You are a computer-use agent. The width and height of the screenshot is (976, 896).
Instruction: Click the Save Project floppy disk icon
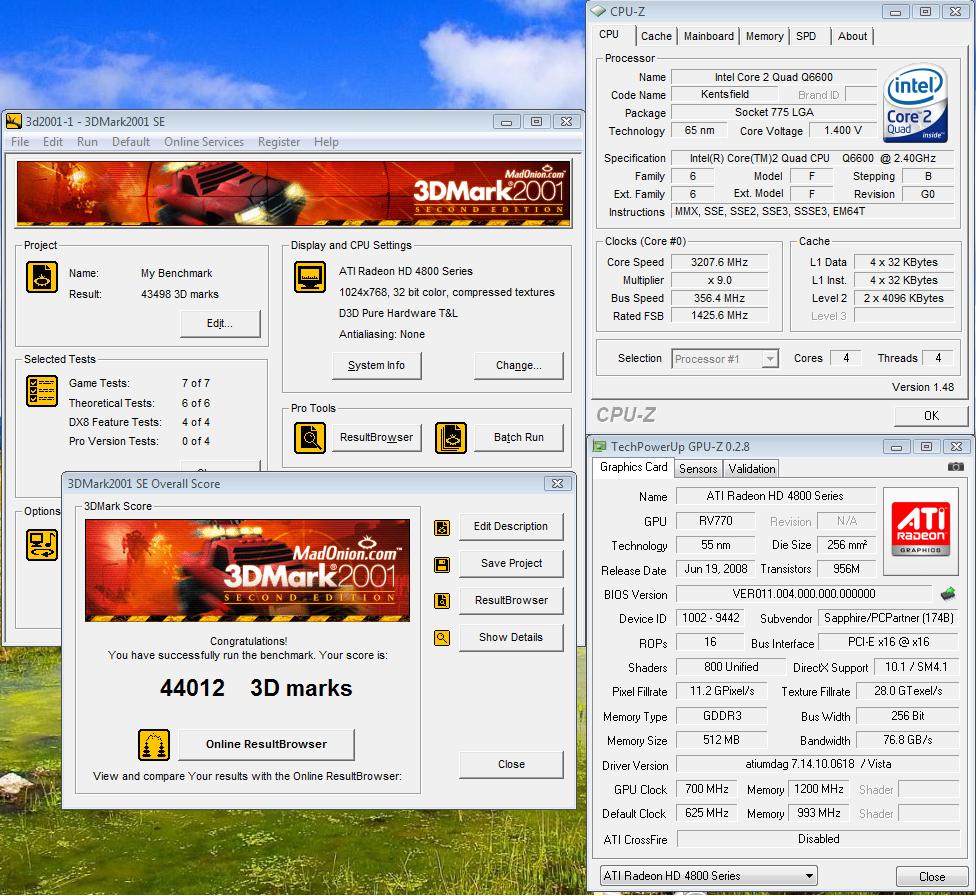click(x=442, y=564)
